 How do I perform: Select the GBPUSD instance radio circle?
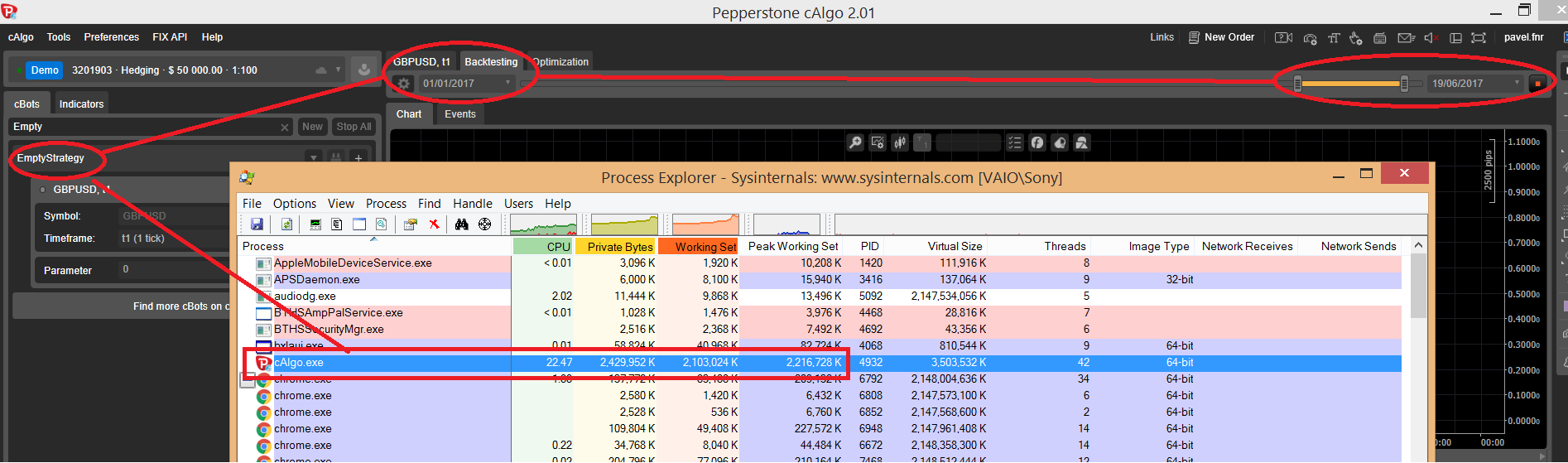point(43,190)
